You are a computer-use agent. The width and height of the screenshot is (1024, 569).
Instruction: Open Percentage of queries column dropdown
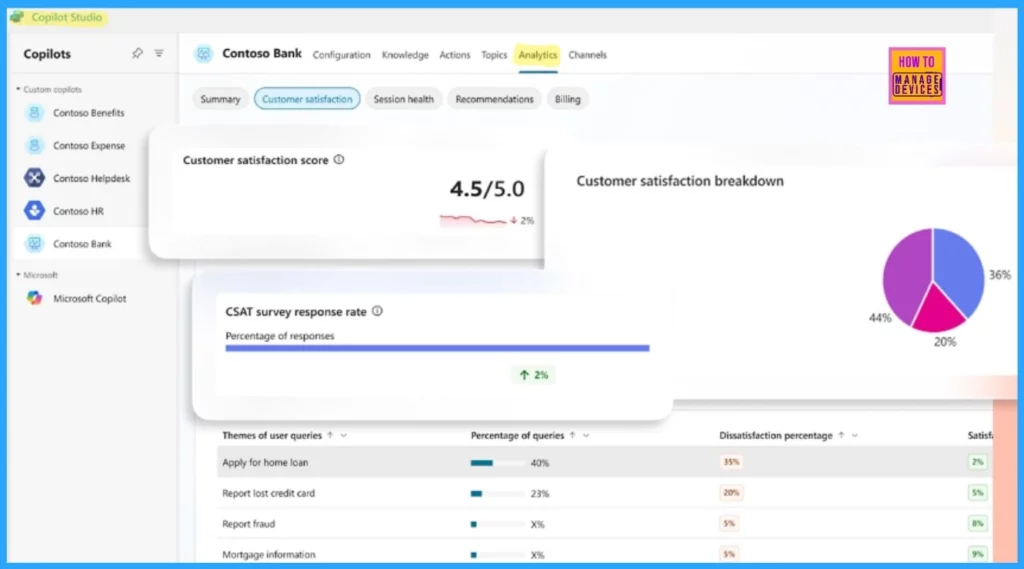[586, 435]
